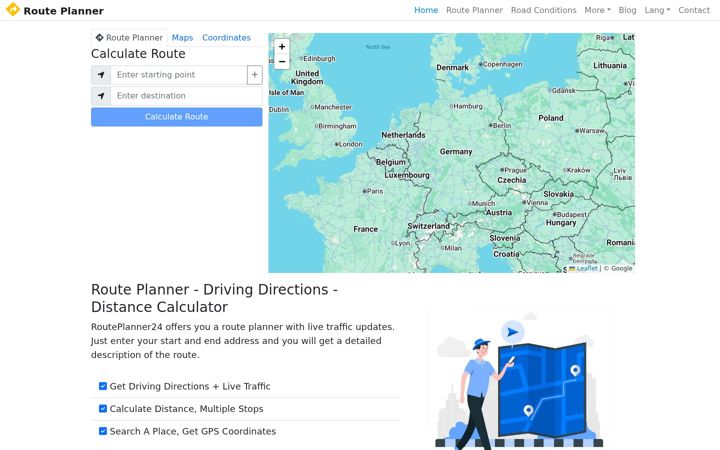The width and height of the screenshot is (720, 450).
Task: Click the Milan city label on map
Action: (x=453, y=248)
